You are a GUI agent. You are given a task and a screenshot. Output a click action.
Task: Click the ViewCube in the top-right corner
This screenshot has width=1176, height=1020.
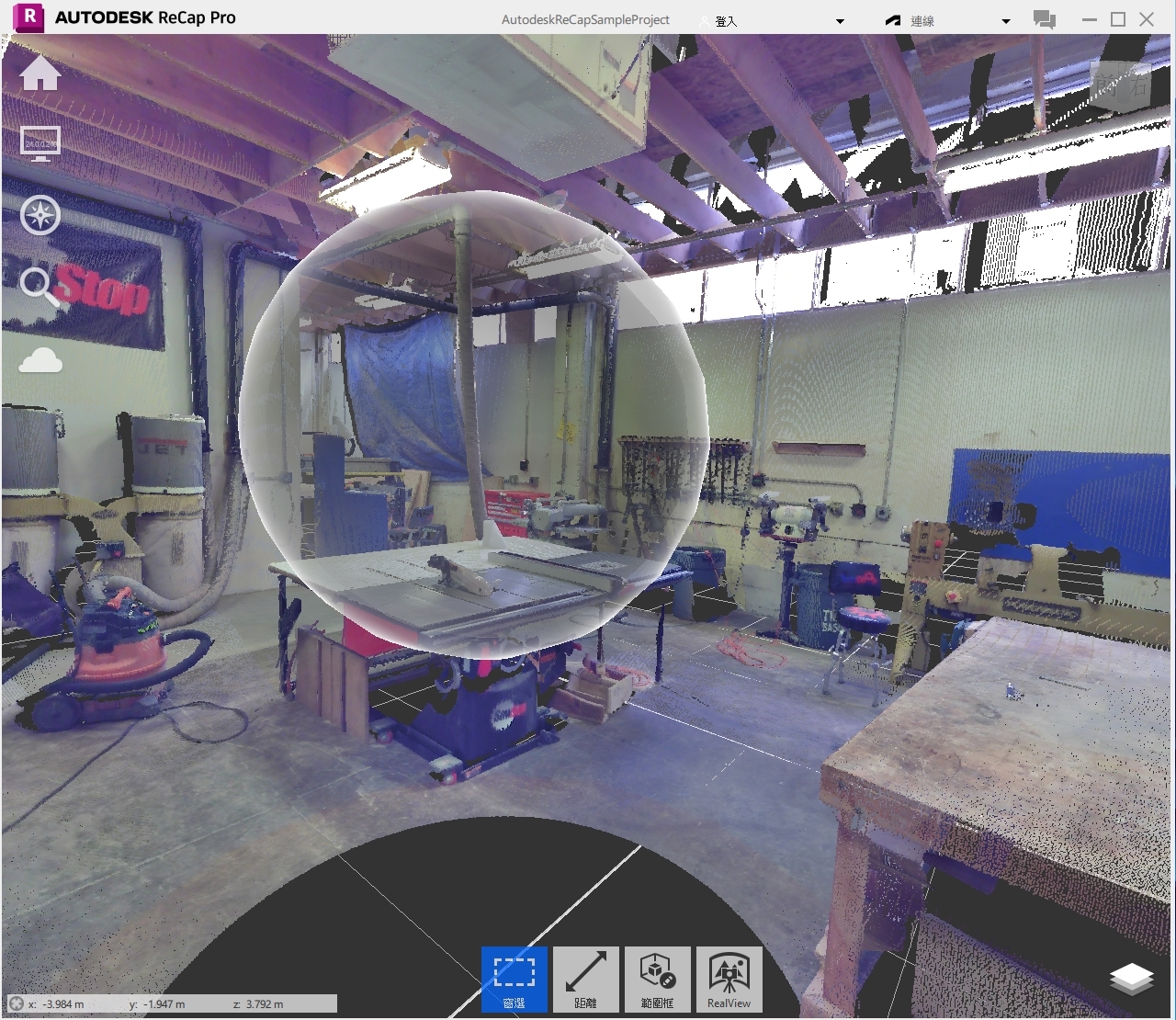(x=1119, y=85)
